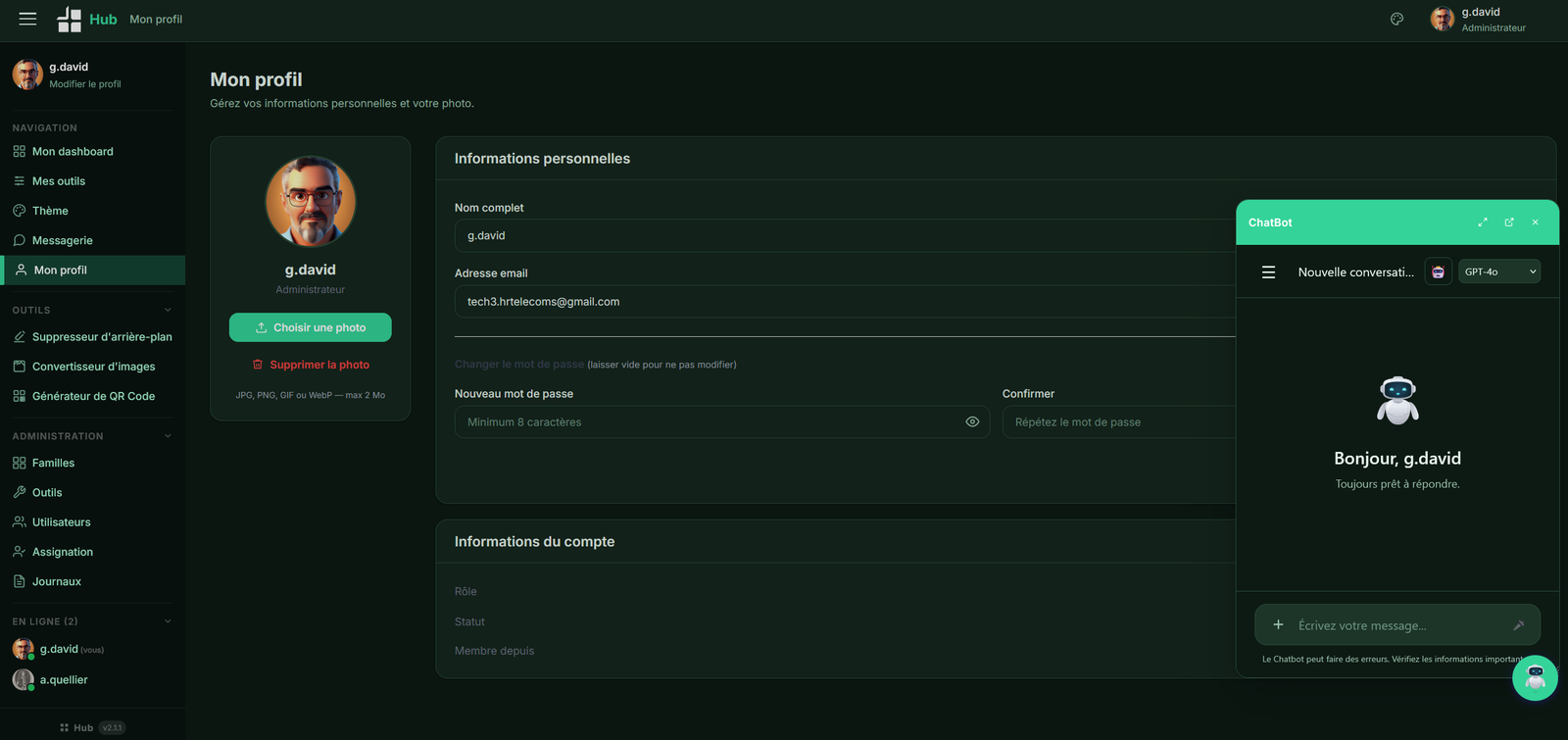
Task: Click the Adresse email input field
Action: pos(845,302)
